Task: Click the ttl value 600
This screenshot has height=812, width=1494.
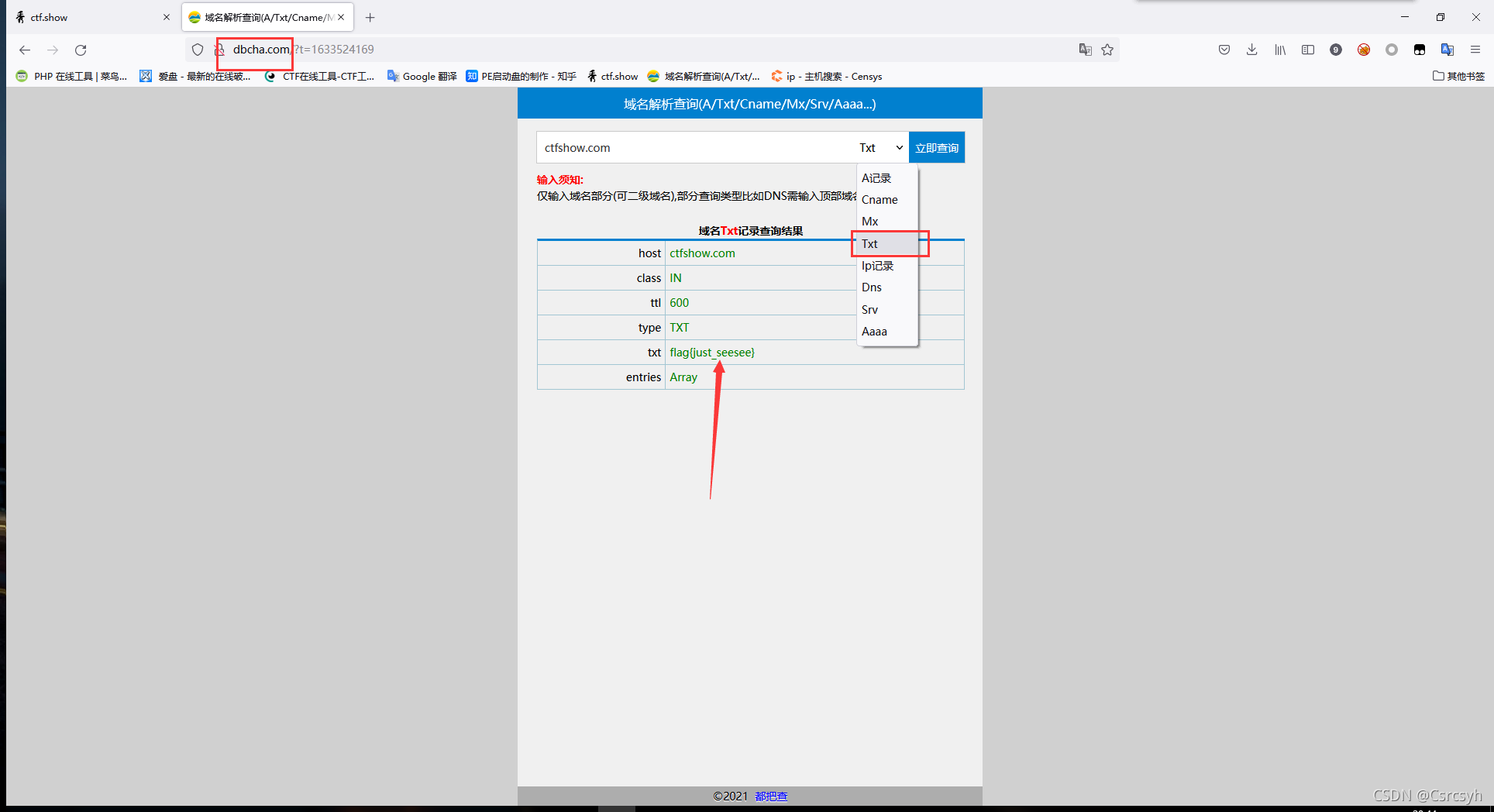Action: [679, 303]
